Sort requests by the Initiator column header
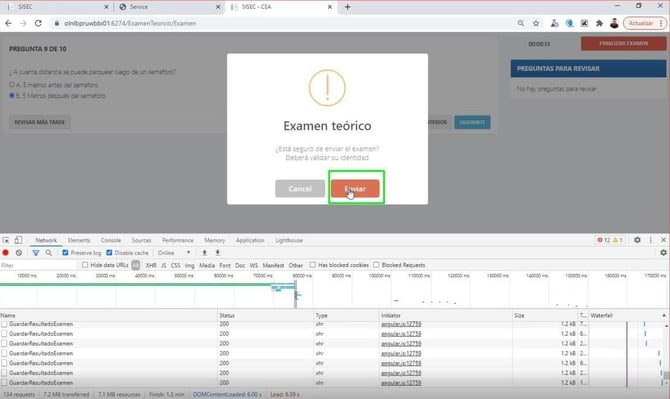The image size is (670, 399). 446,315
